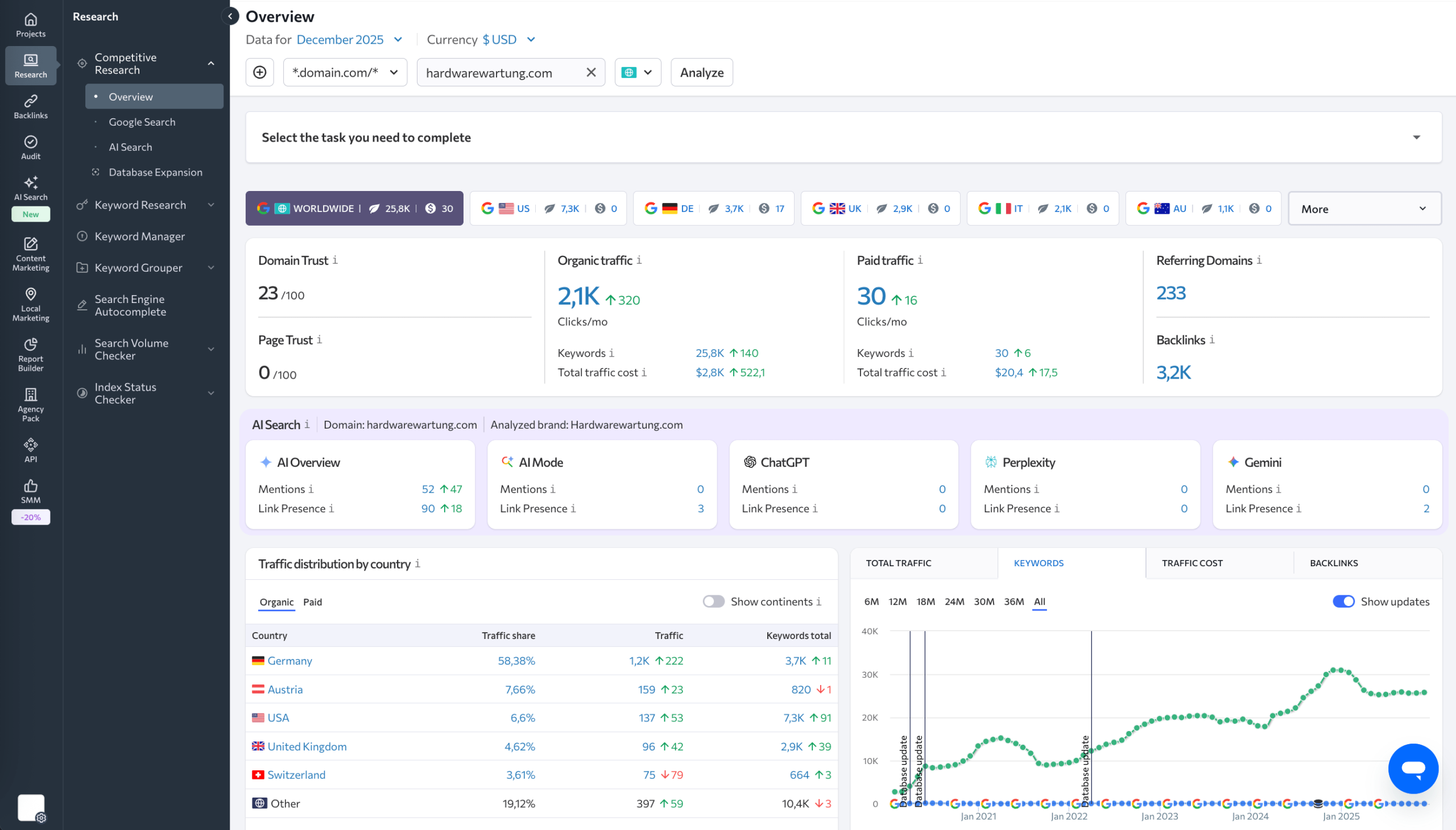The width and height of the screenshot is (1456, 830).
Task: Turn off the Show updates toggle
Action: pos(1343,601)
